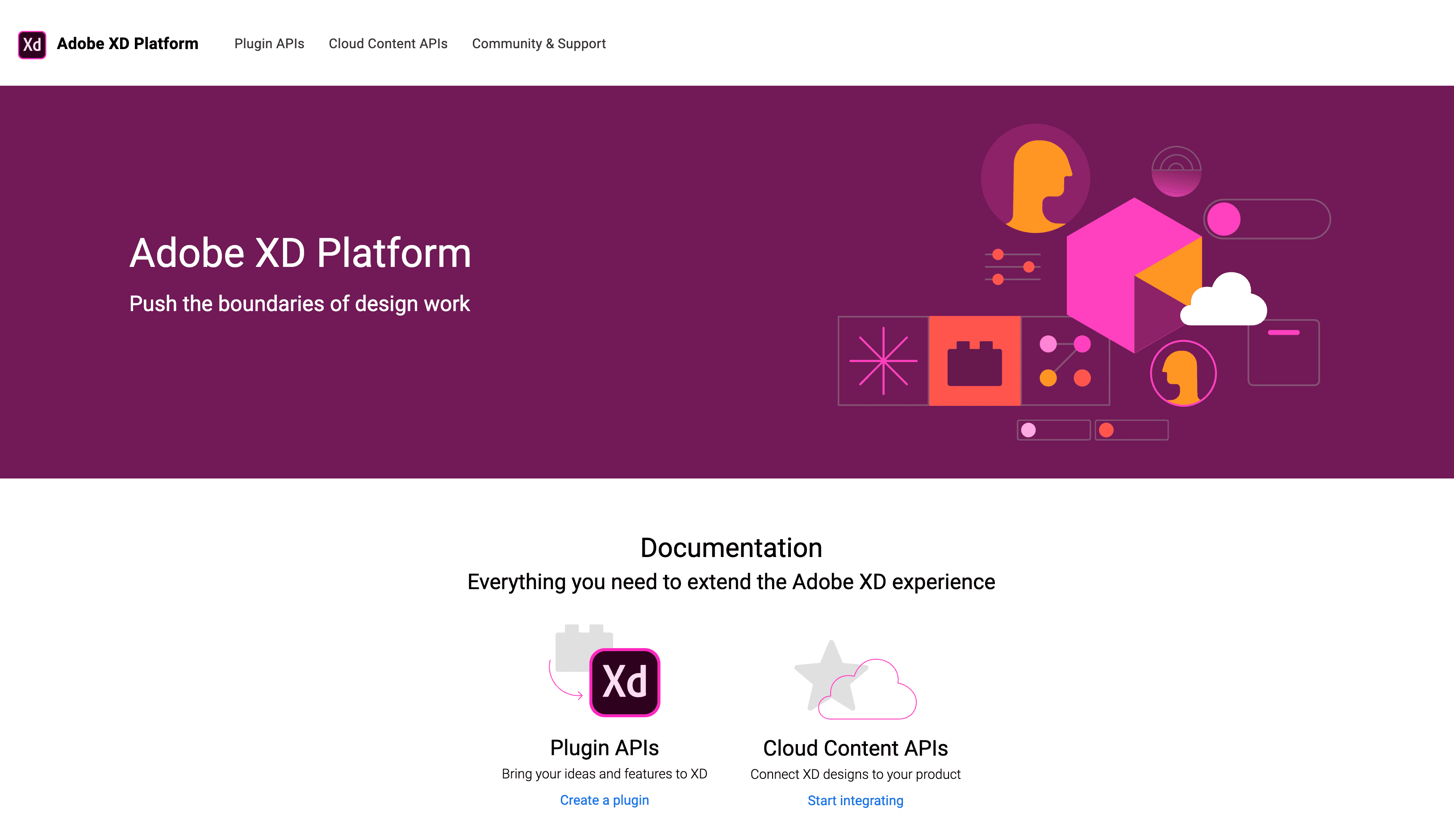Expand the Community & Support navigation dropdown
Image resolution: width=1454 pixels, height=840 pixels.
(538, 43)
